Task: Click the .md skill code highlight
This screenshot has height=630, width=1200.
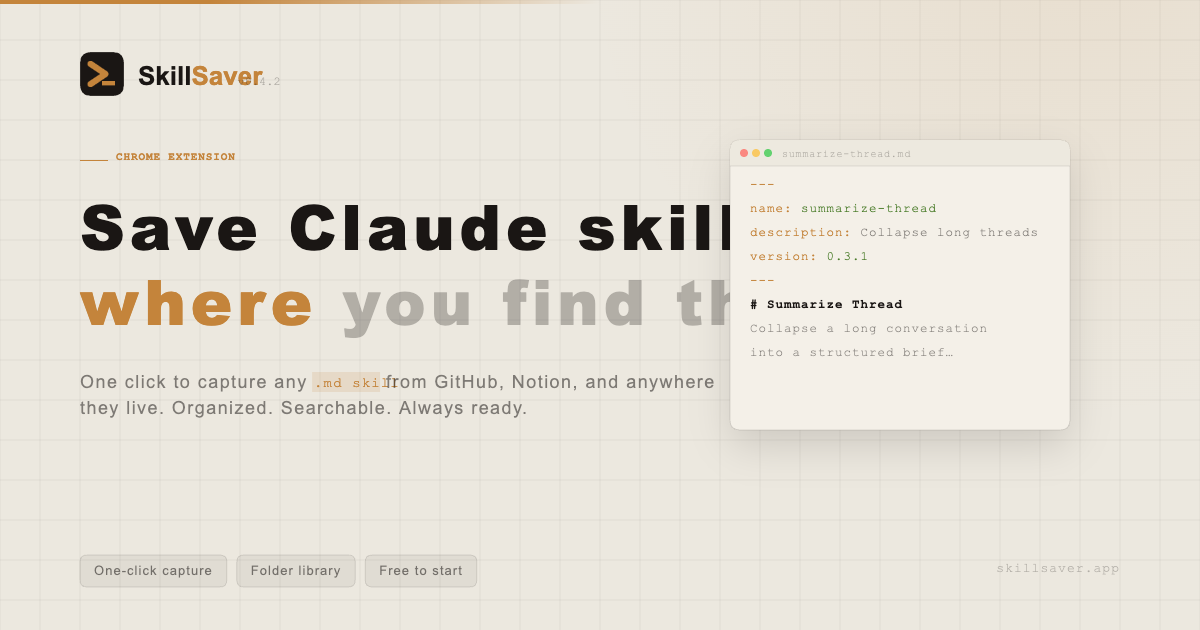Action: pyautogui.click(x=348, y=382)
